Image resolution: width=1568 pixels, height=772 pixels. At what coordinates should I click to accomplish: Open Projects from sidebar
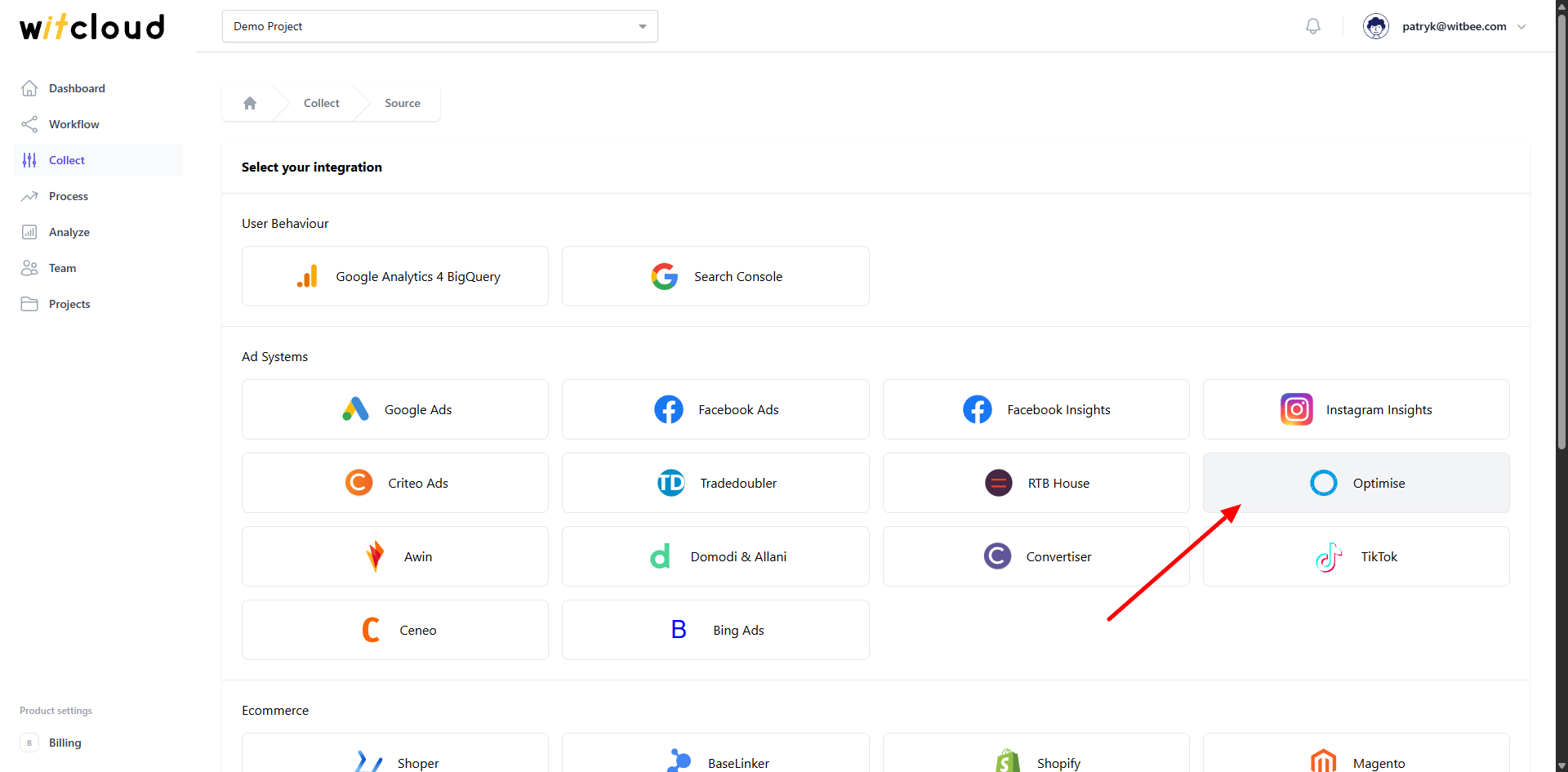tap(98, 304)
